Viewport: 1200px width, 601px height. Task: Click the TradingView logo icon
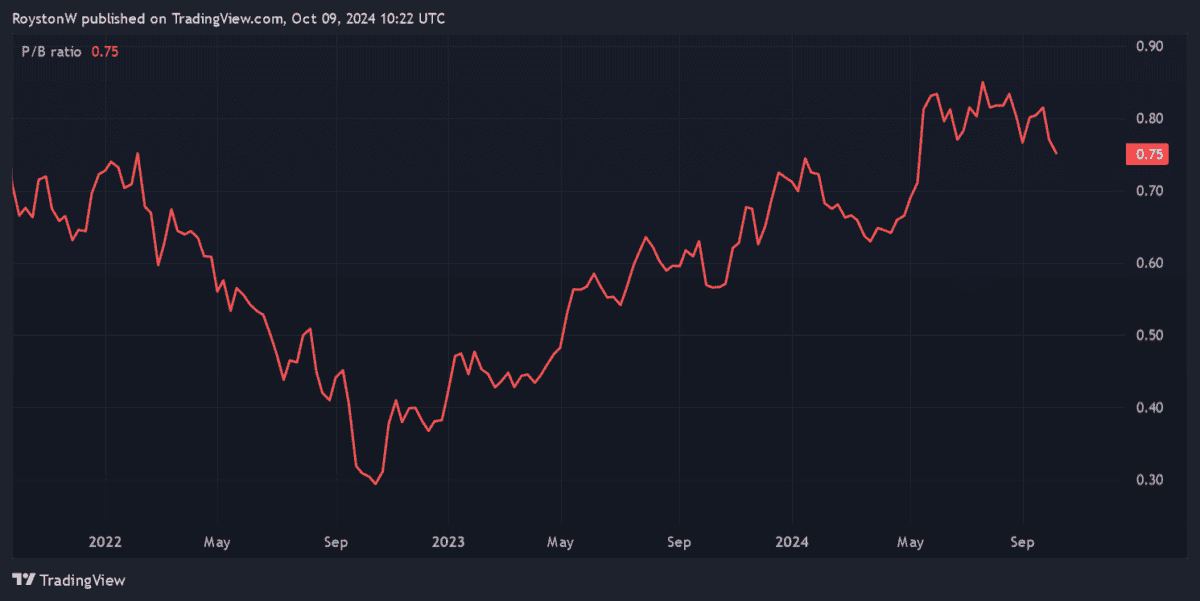point(24,580)
